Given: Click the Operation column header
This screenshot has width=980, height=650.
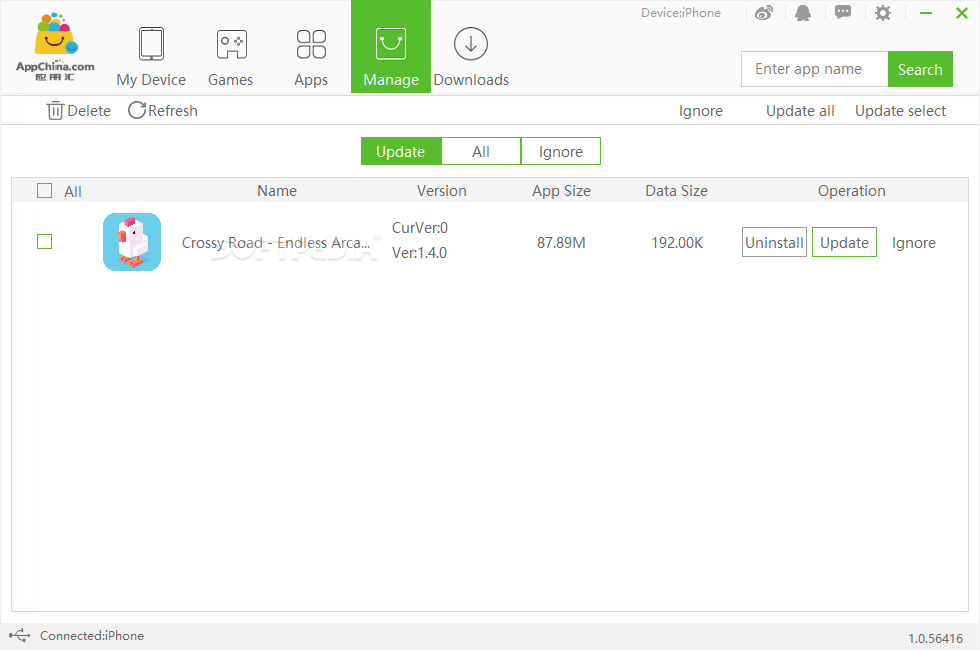Looking at the screenshot, I should click(x=852, y=191).
